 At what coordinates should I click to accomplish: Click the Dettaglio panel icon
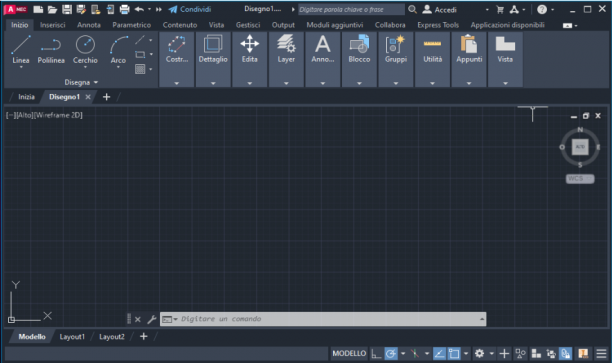pyautogui.click(x=213, y=44)
